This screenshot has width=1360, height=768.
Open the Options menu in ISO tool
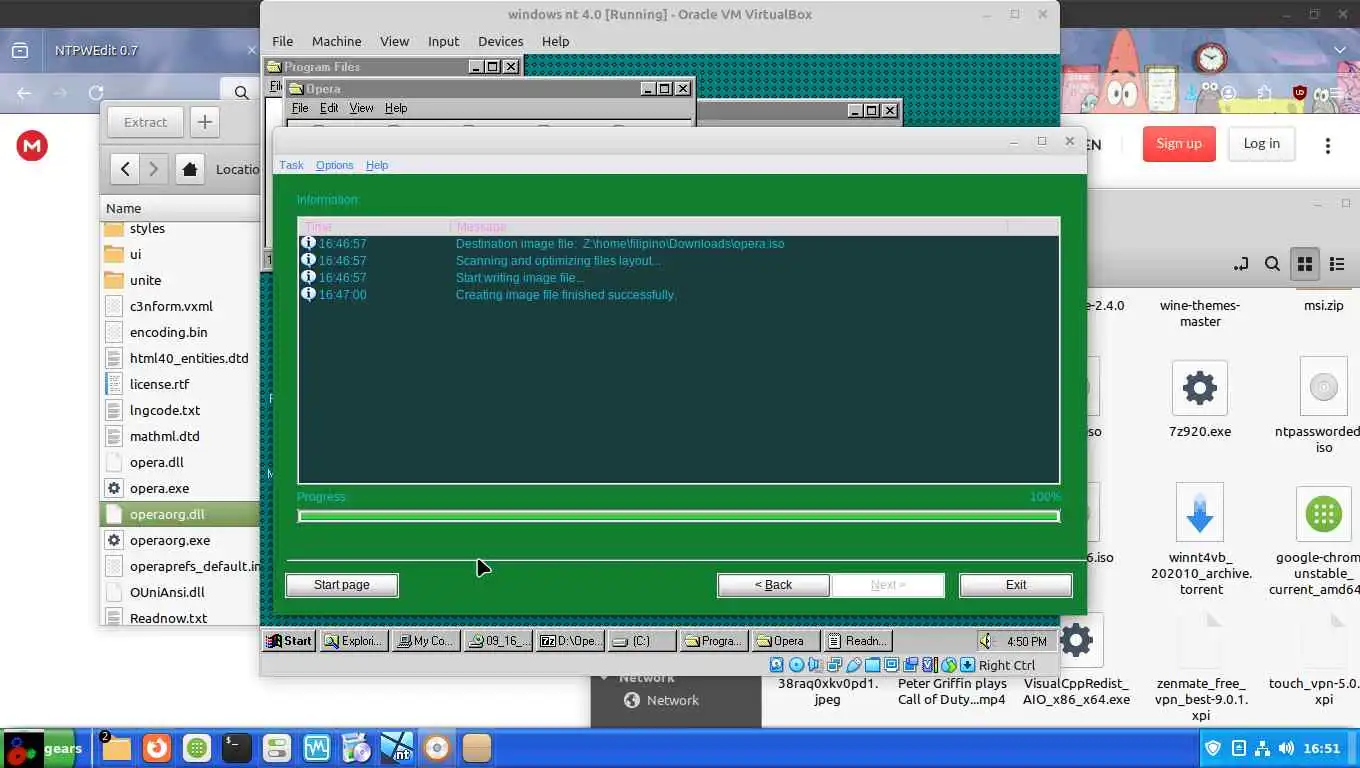[334, 165]
